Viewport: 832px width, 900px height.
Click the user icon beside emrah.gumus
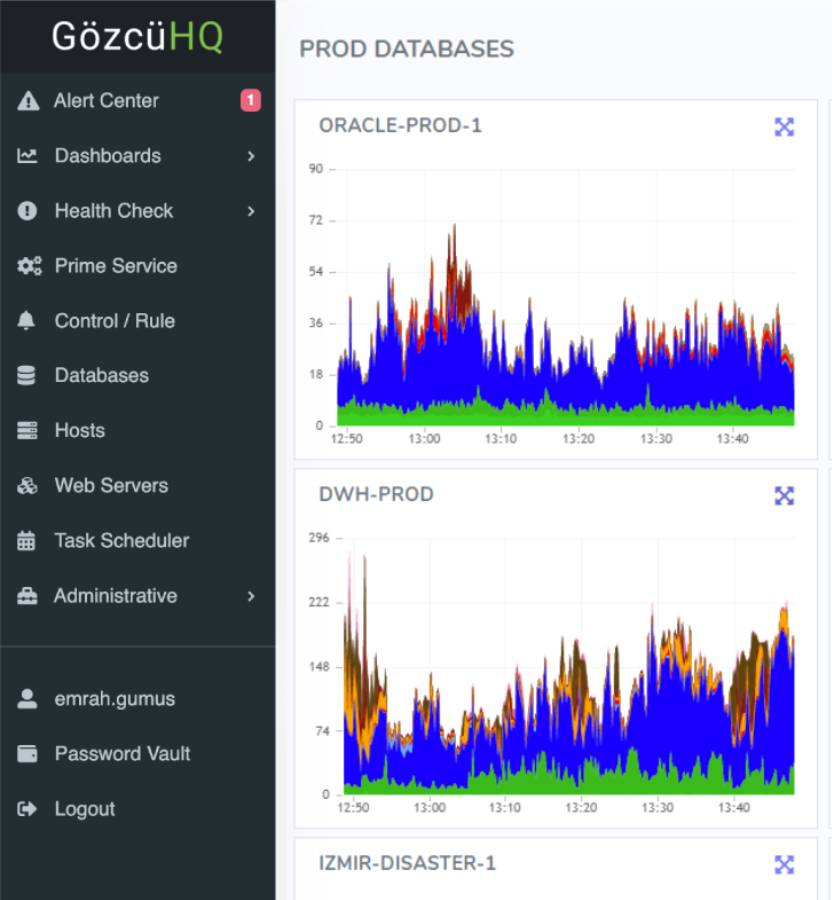coord(27,699)
